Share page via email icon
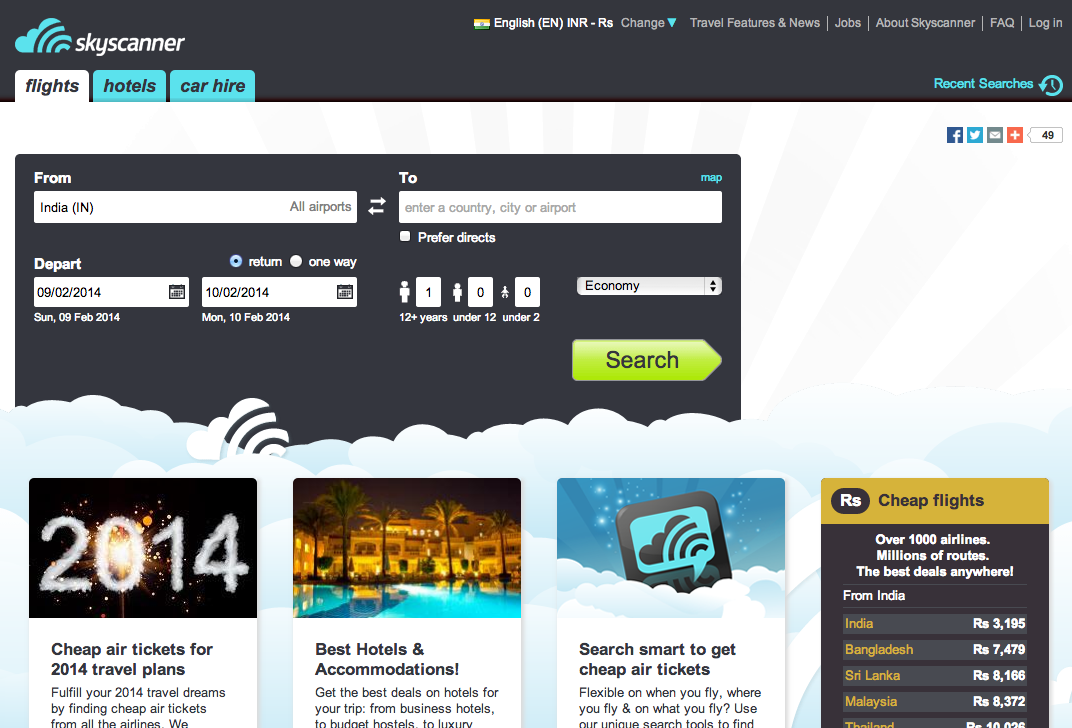Viewport: 1072px width, 728px height. click(x=995, y=135)
